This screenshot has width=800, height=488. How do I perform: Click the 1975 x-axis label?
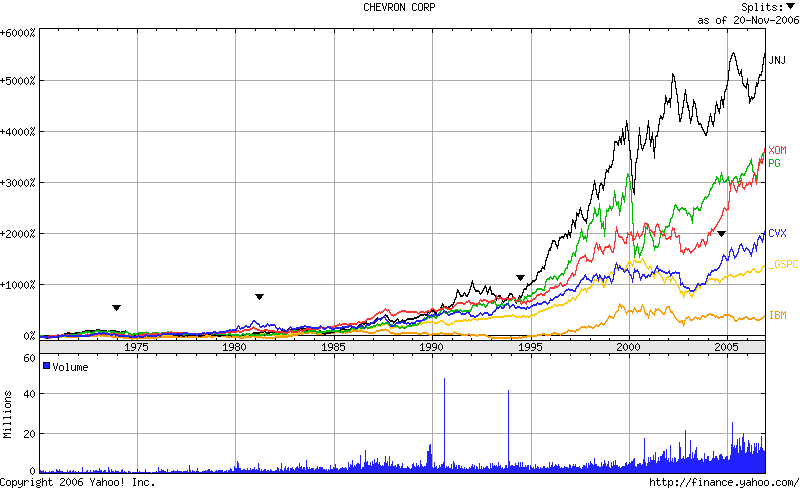tap(137, 347)
